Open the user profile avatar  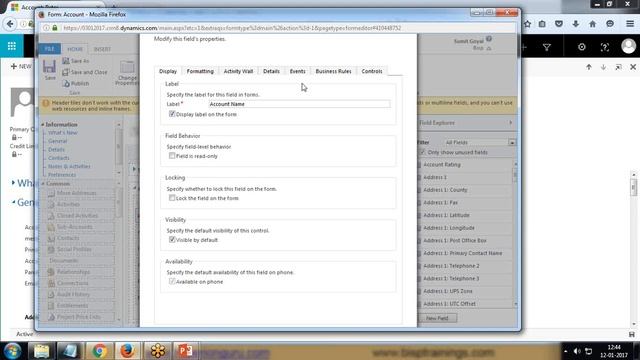click(629, 46)
